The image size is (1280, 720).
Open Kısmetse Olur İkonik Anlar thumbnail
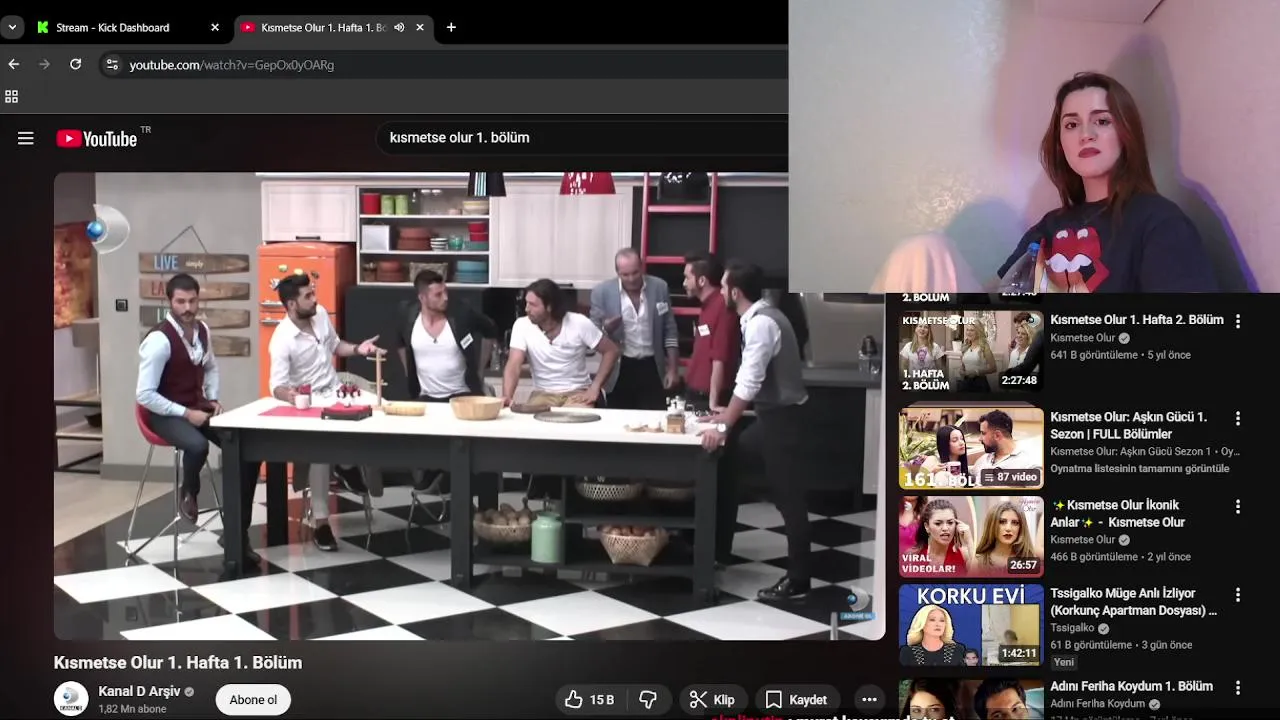(971, 537)
